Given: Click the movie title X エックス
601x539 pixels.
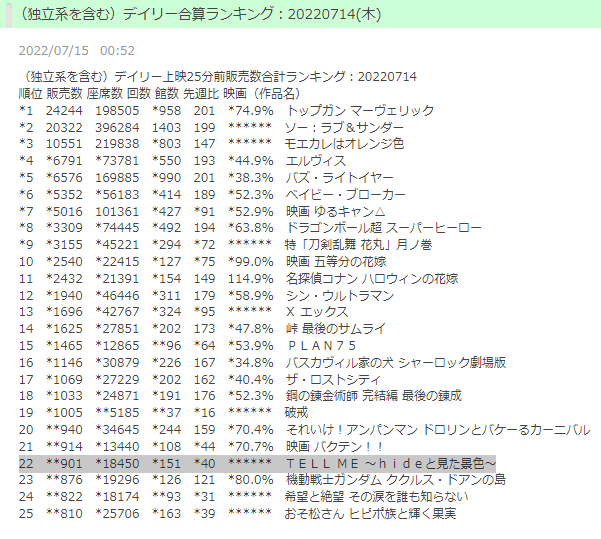Looking at the screenshot, I should click(x=317, y=312).
